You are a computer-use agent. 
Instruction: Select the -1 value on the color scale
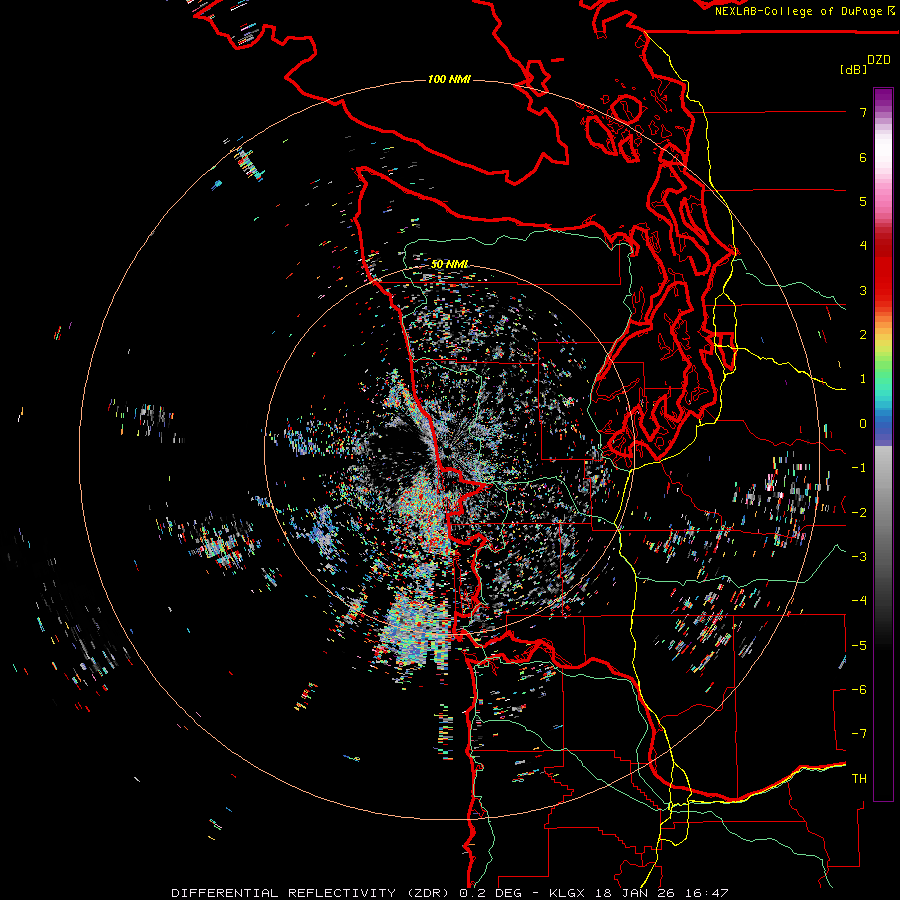(859, 468)
